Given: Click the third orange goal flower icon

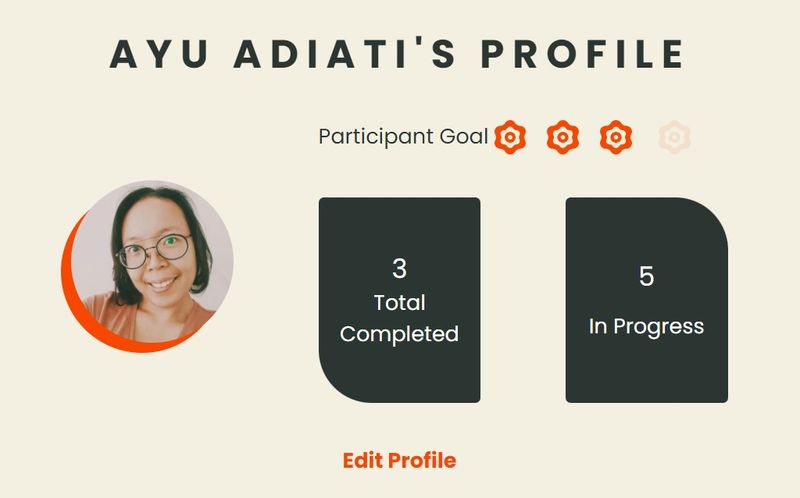Looking at the screenshot, I should click(x=616, y=136).
